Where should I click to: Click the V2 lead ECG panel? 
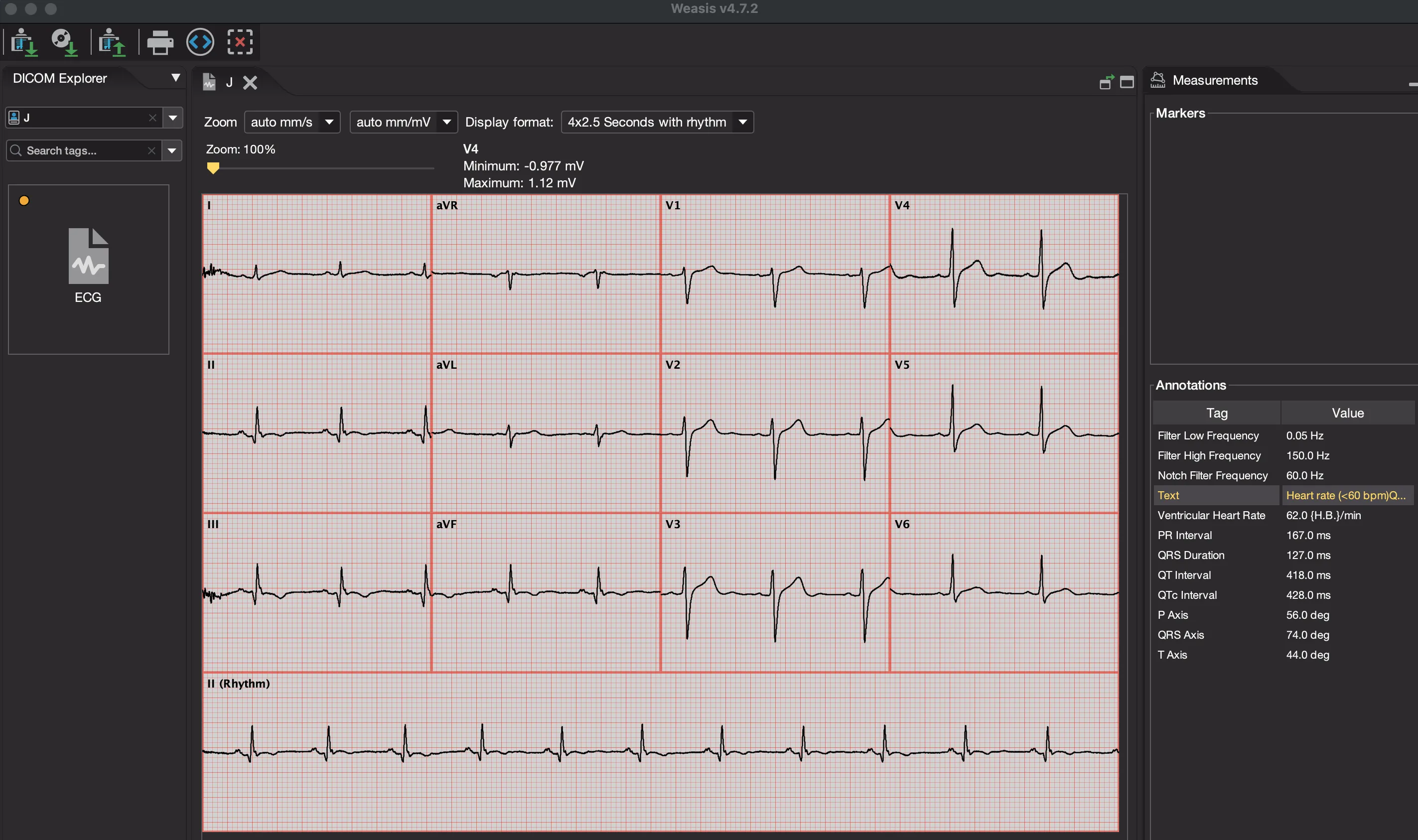[775, 433]
